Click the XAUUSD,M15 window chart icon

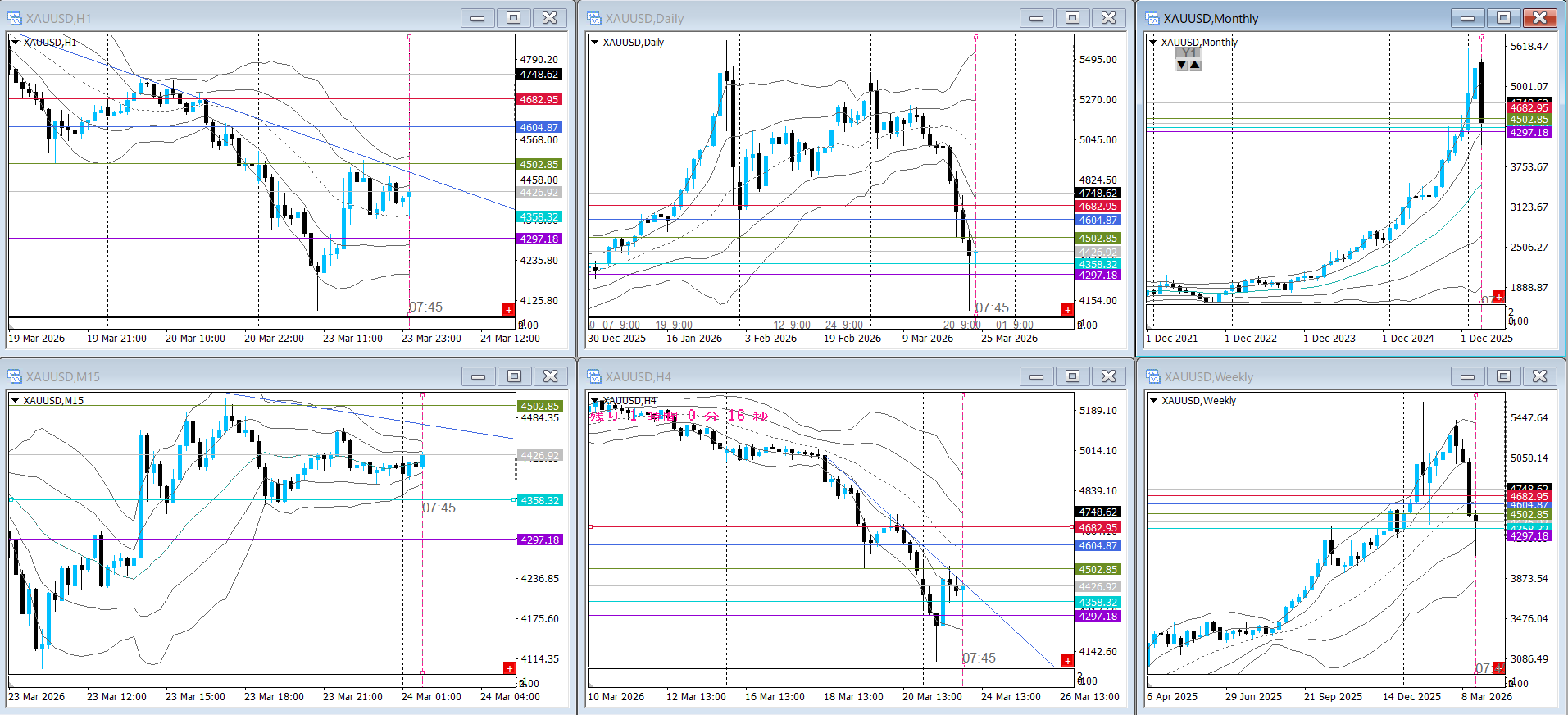15,376
